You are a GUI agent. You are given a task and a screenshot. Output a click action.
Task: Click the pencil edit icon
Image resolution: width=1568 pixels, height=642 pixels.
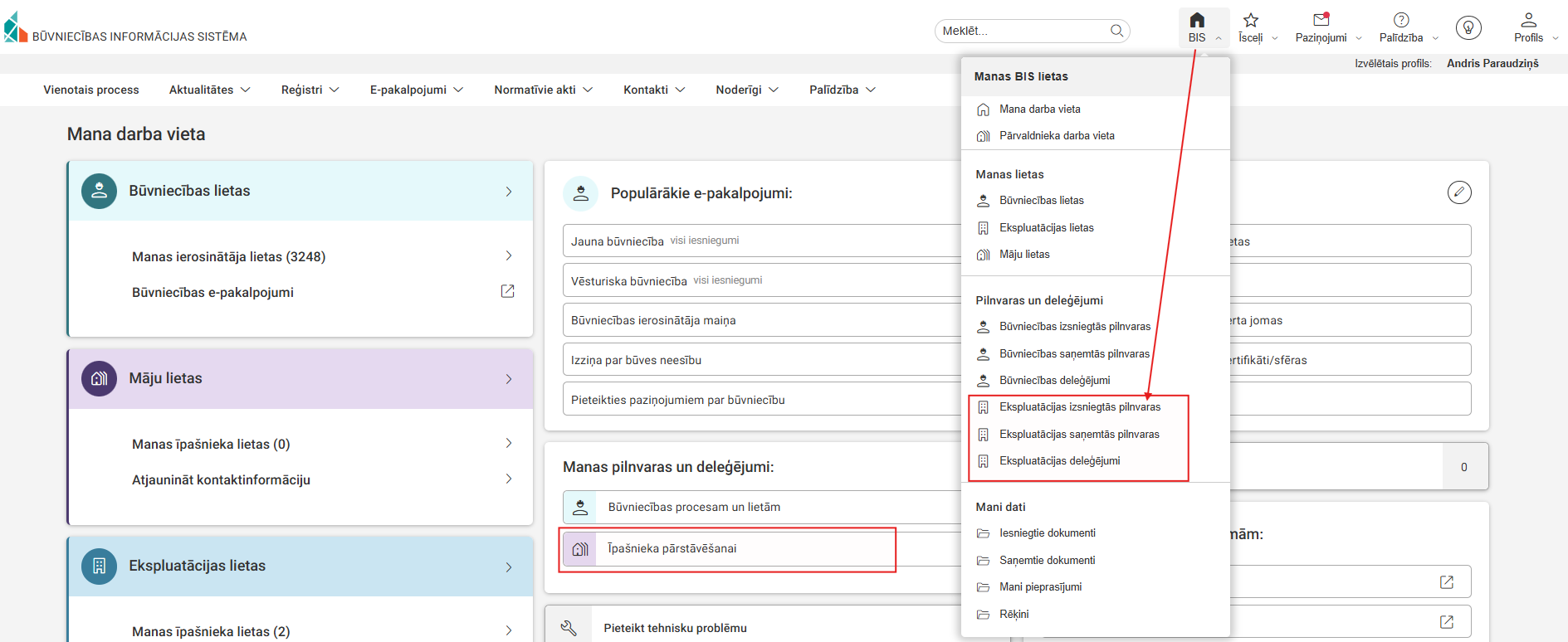point(1458,192)
